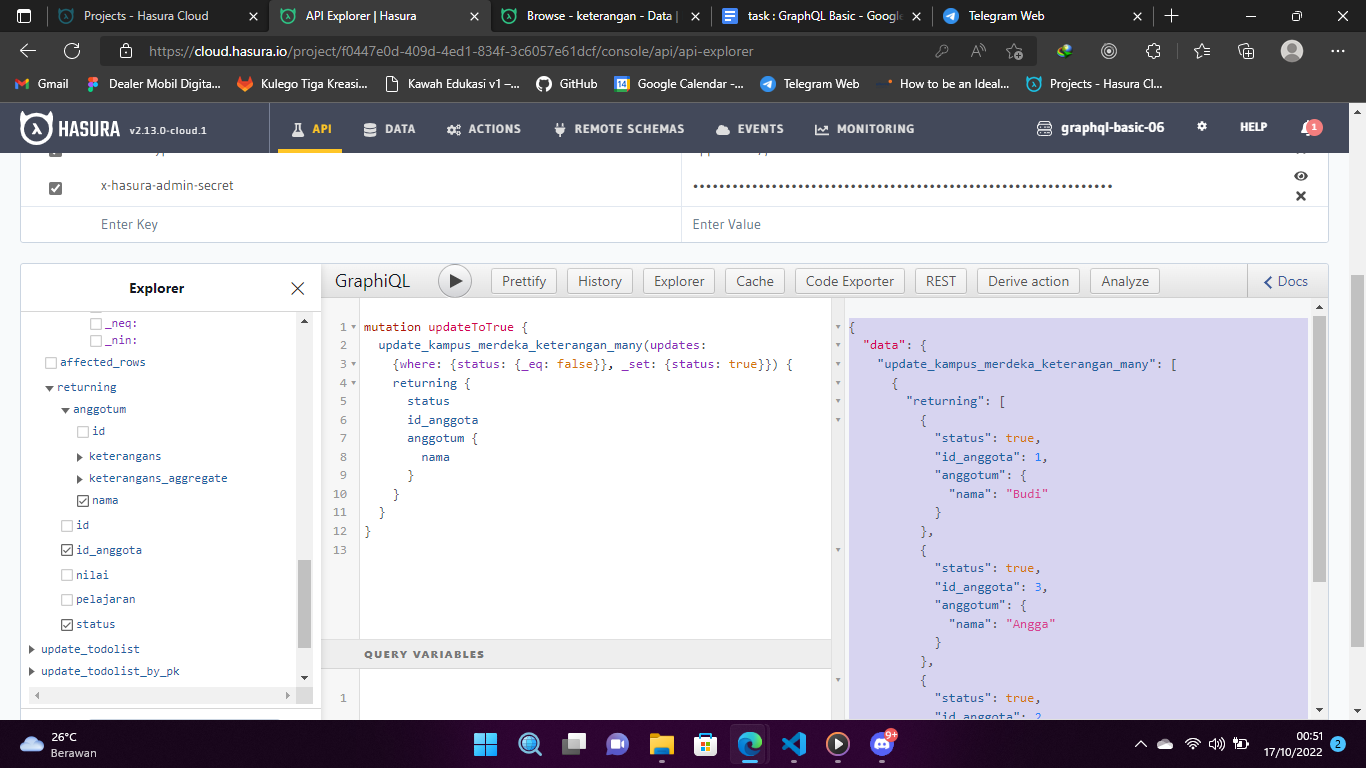
Task: Open the Code Exporter
Action: [x=849, y=281]
